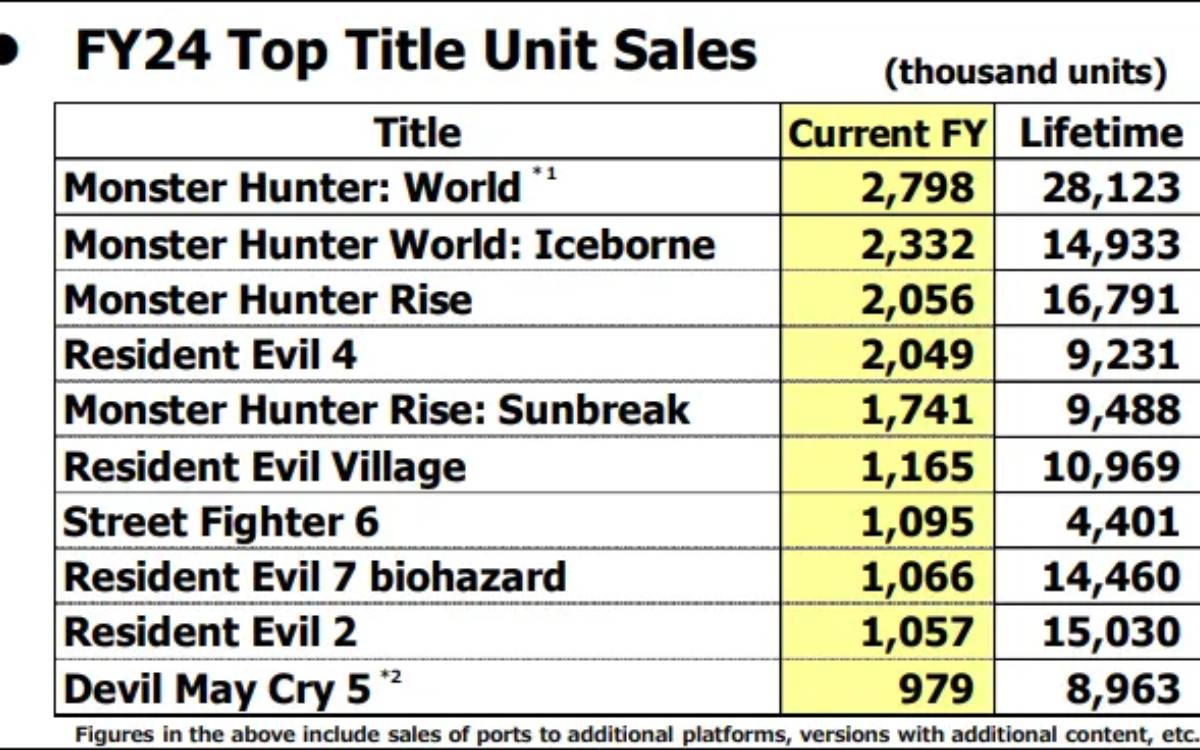Select the Resident Evil 2 title cell
Viewport: 1200px width, 750px height.
(209, 632)
